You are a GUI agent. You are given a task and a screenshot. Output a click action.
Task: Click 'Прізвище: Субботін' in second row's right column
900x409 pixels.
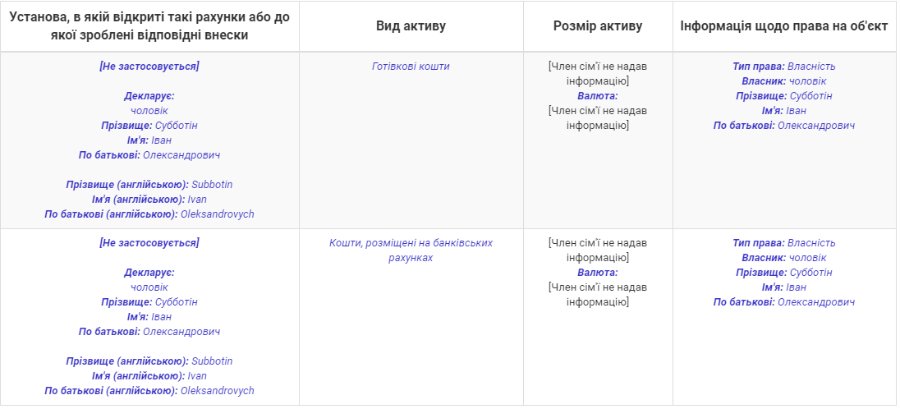(783, 272)
